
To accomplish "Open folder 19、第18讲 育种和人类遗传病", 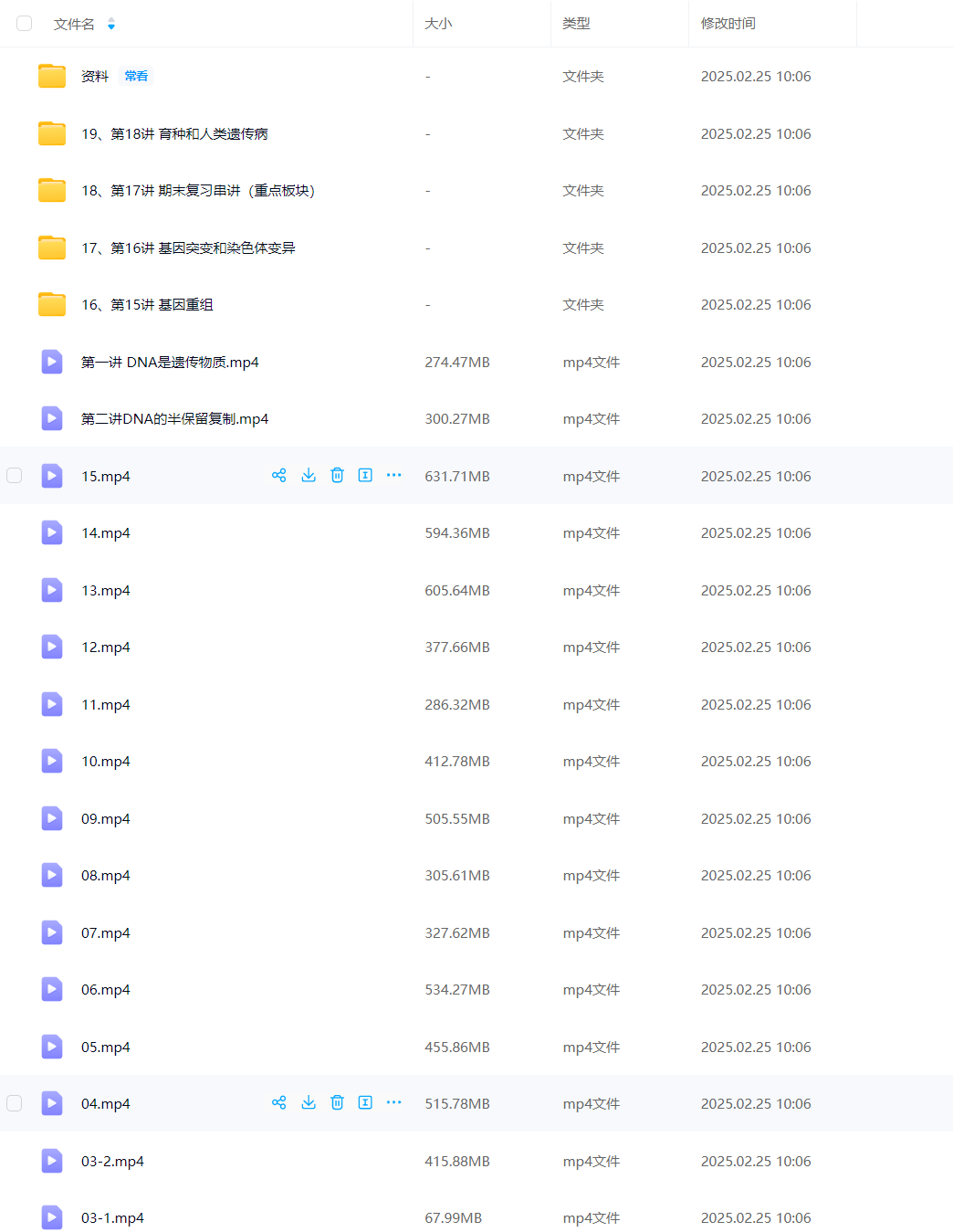I will point(174,134).
